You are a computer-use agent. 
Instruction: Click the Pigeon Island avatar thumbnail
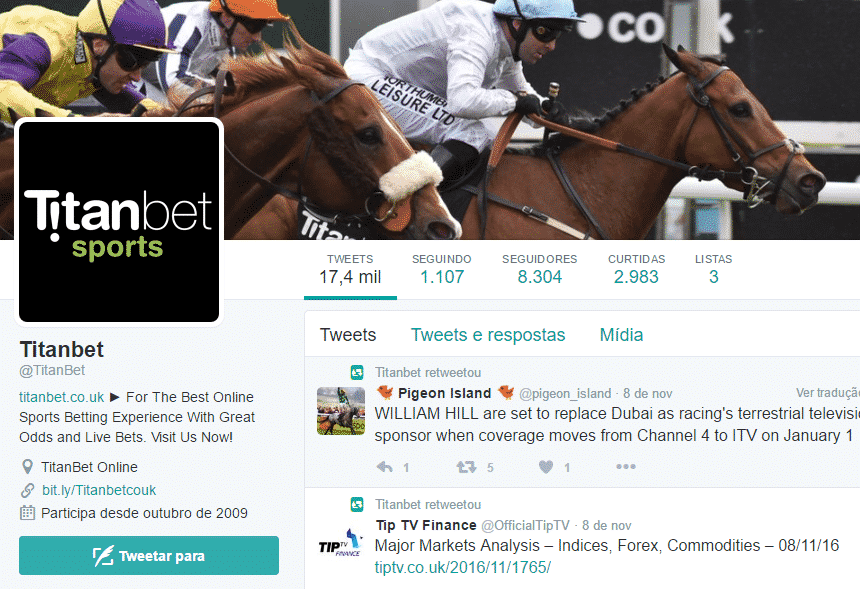point(341,411)
